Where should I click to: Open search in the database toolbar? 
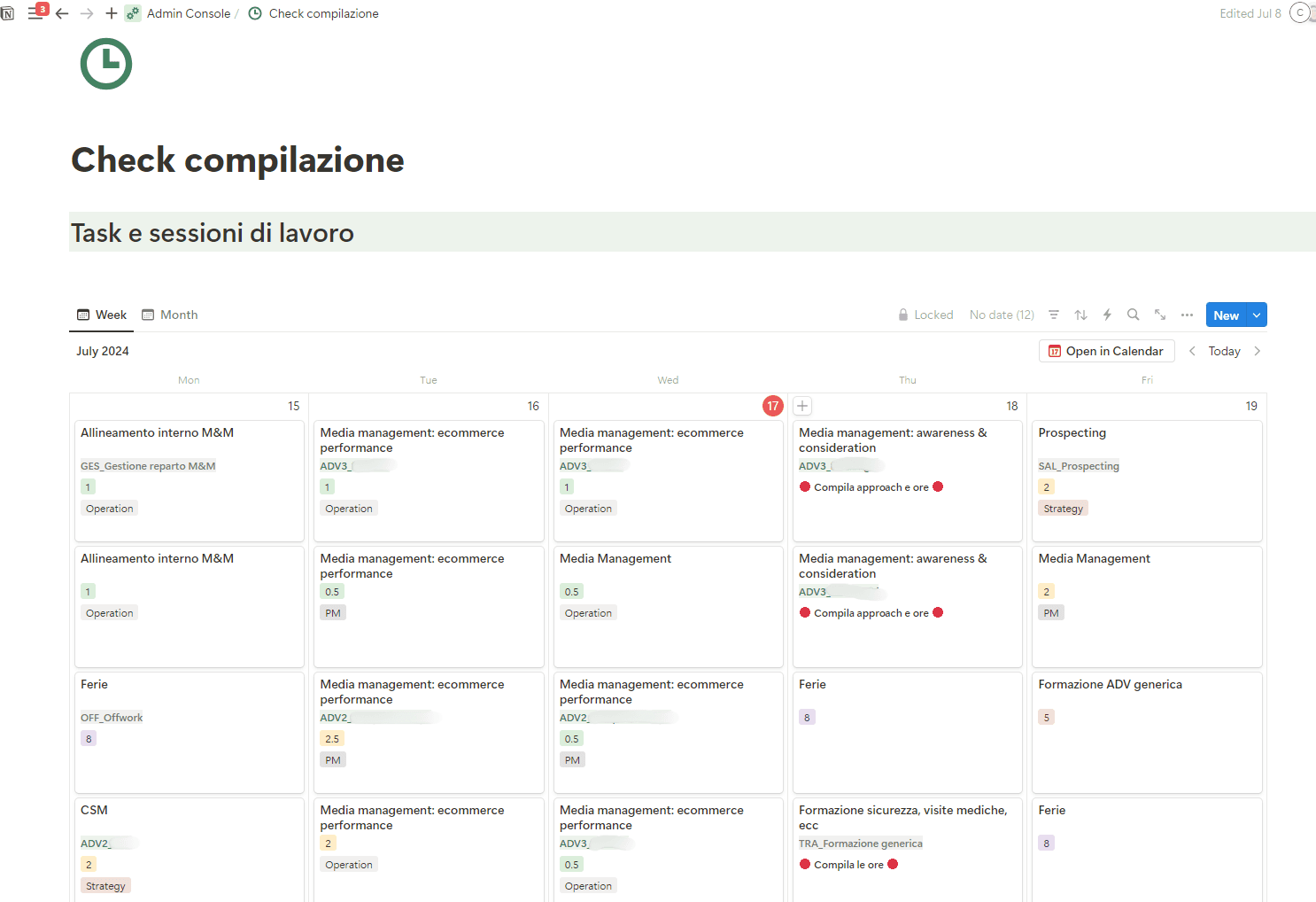pyautogui.click(x=1134, y=315)
